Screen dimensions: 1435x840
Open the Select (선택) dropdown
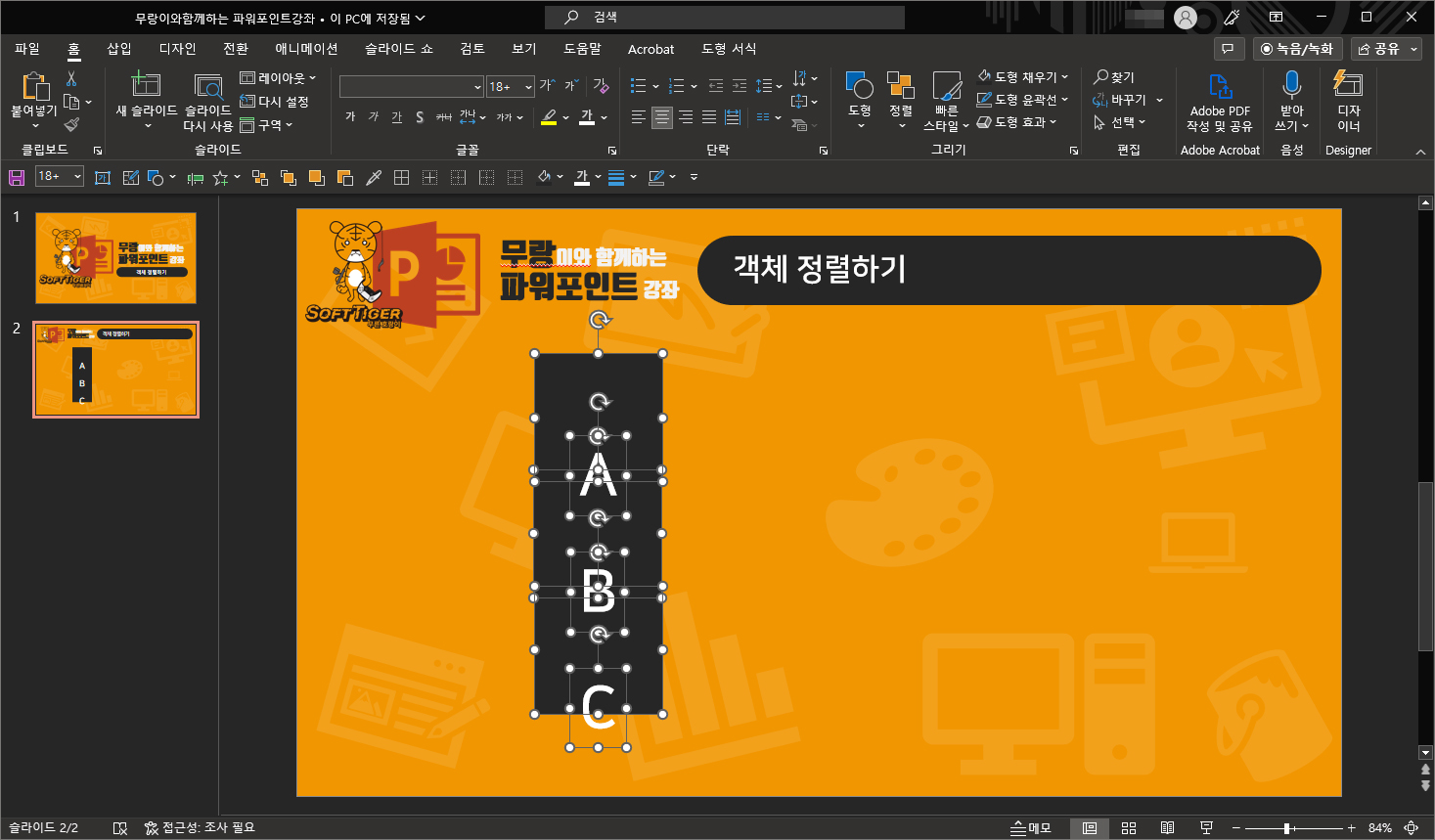pyautogui.click(x=1119, y=122)
